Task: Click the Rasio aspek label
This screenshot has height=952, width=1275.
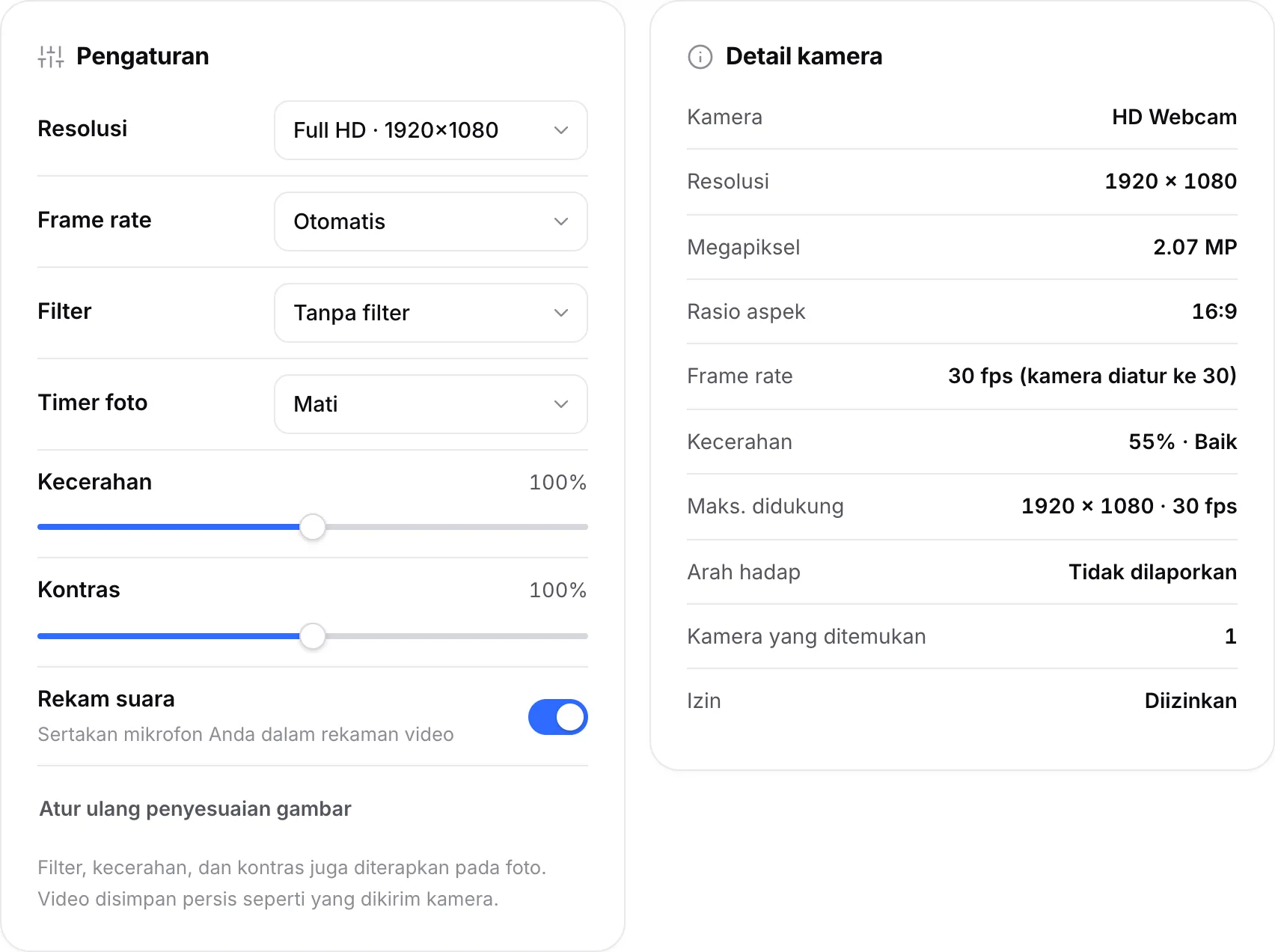Action: coord(746,312)
